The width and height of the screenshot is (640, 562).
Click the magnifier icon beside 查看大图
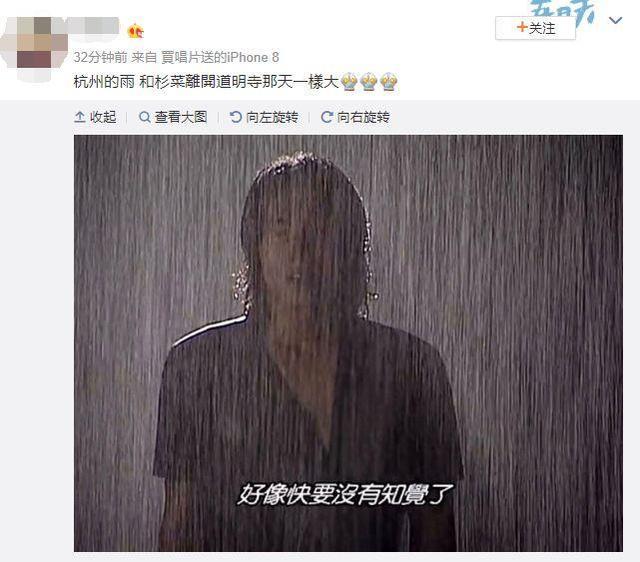144,117
